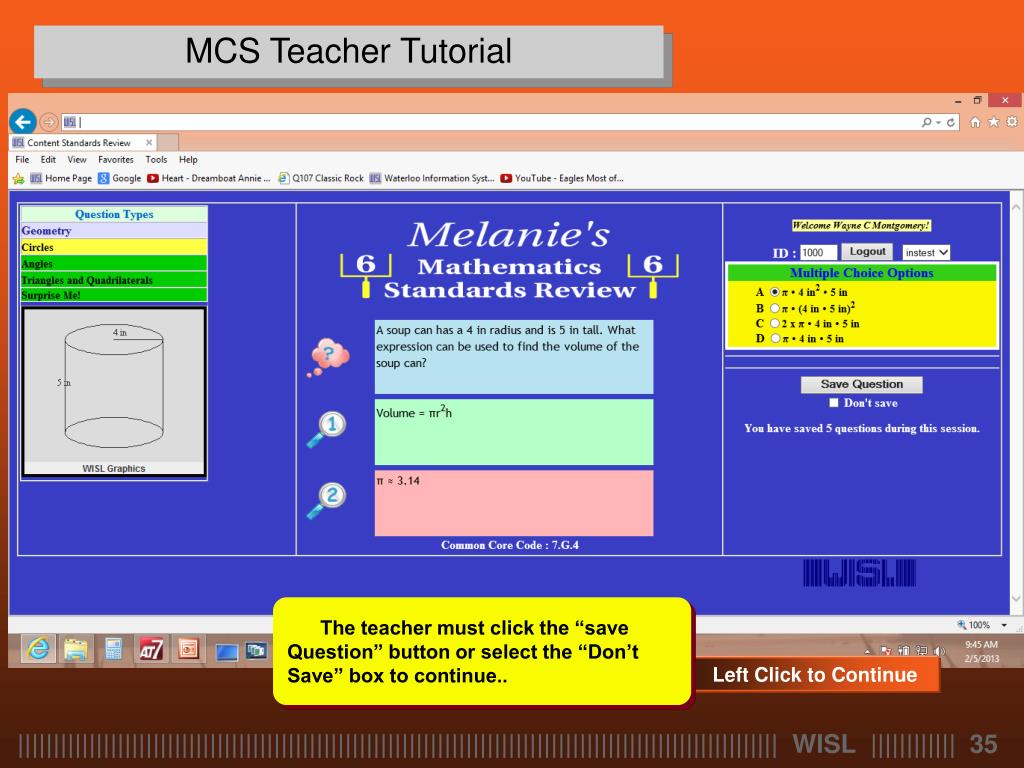This screenshot has width=1024, height=768.
Task: Click the refresh icon in address bar
Action: [951, 122]
